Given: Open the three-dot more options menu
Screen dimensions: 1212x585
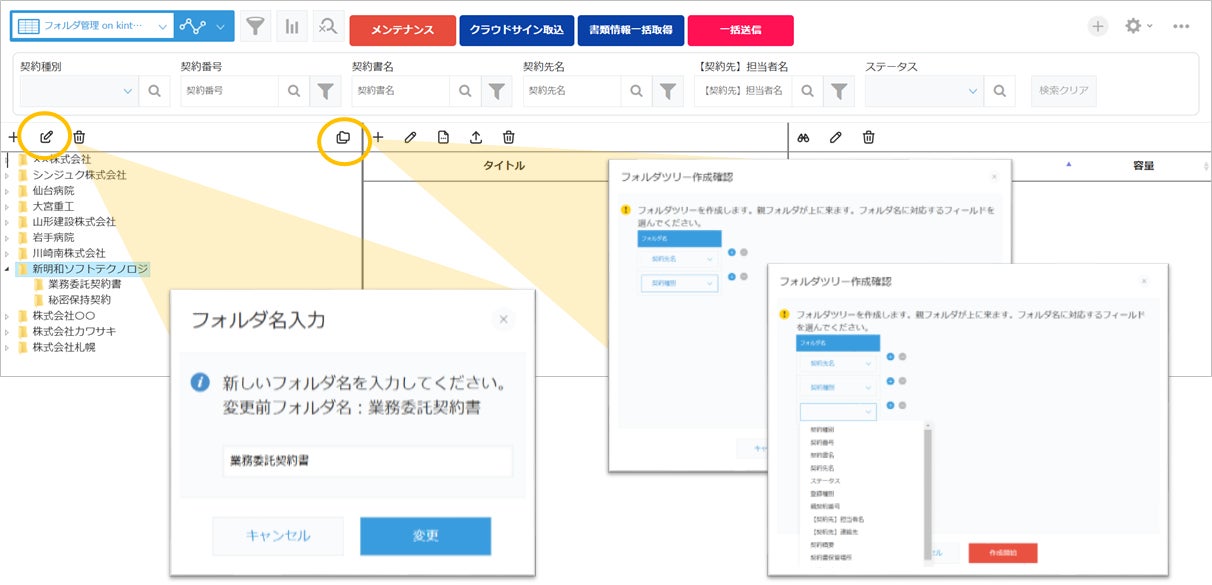Looking at the screenshot, I should [1181, 27].
